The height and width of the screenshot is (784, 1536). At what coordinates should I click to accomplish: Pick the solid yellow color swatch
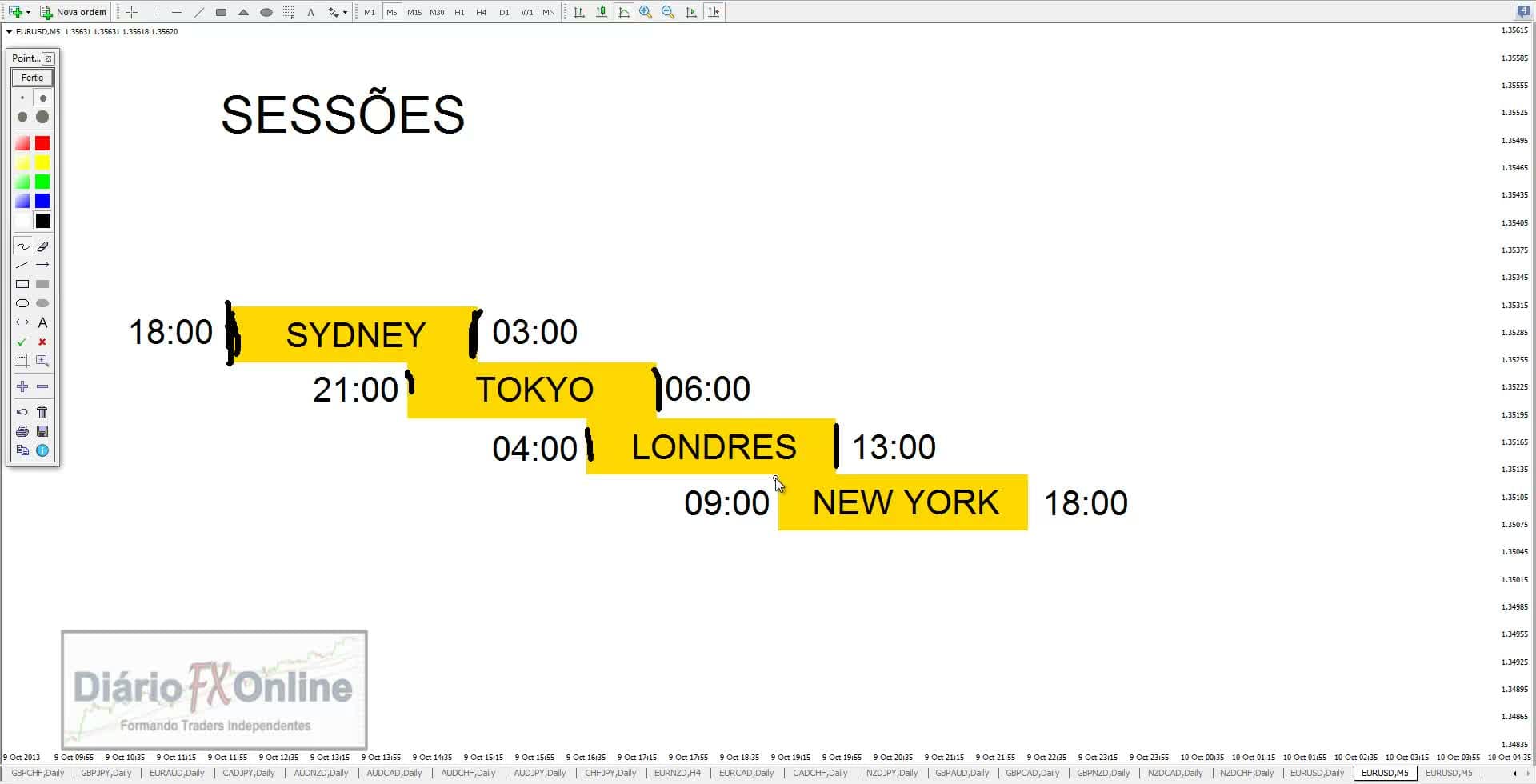click(42, 162)
